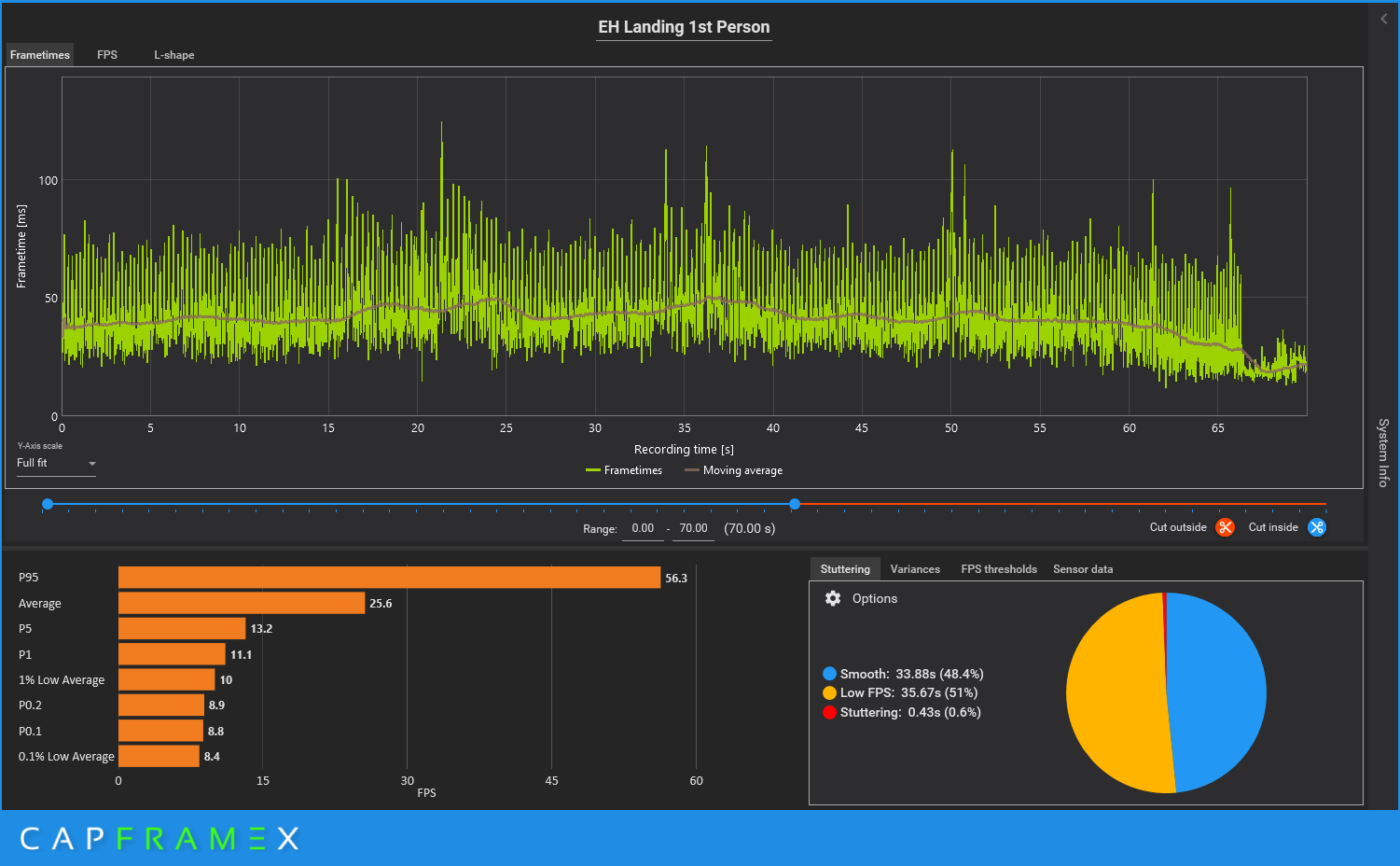Switch to the FPS tab
Viewport: 1400px width, 866px height.
point(107,55)
